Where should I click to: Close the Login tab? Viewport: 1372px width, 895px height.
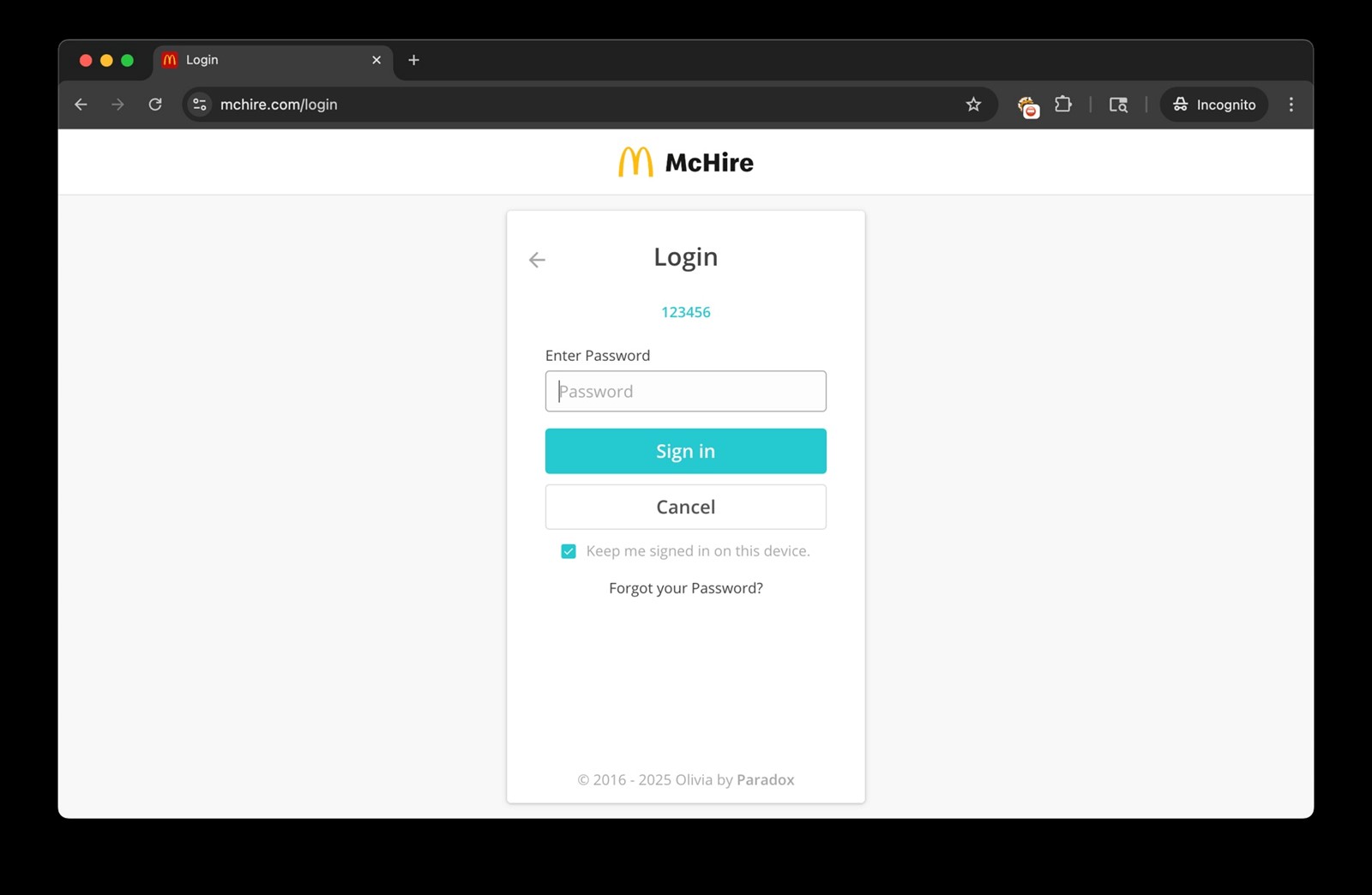pos(376,60)
